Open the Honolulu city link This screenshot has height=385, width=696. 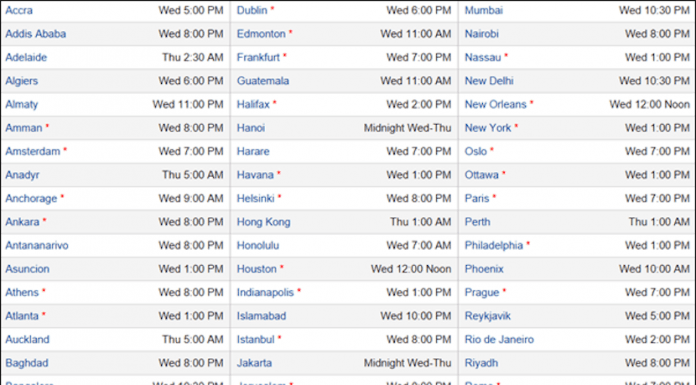(x=258, y=246)
